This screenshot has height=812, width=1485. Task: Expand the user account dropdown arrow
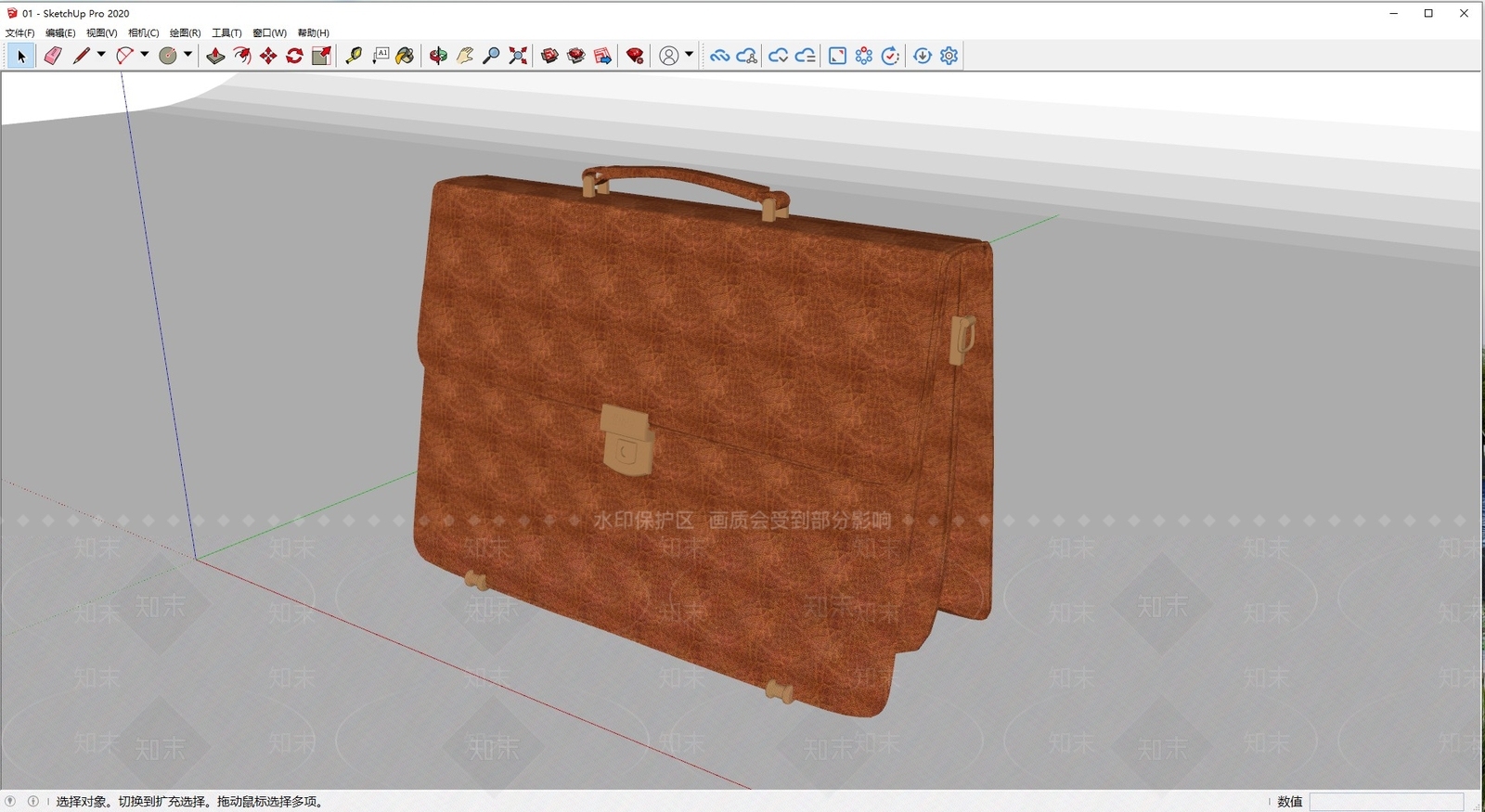tap(689, 55)
